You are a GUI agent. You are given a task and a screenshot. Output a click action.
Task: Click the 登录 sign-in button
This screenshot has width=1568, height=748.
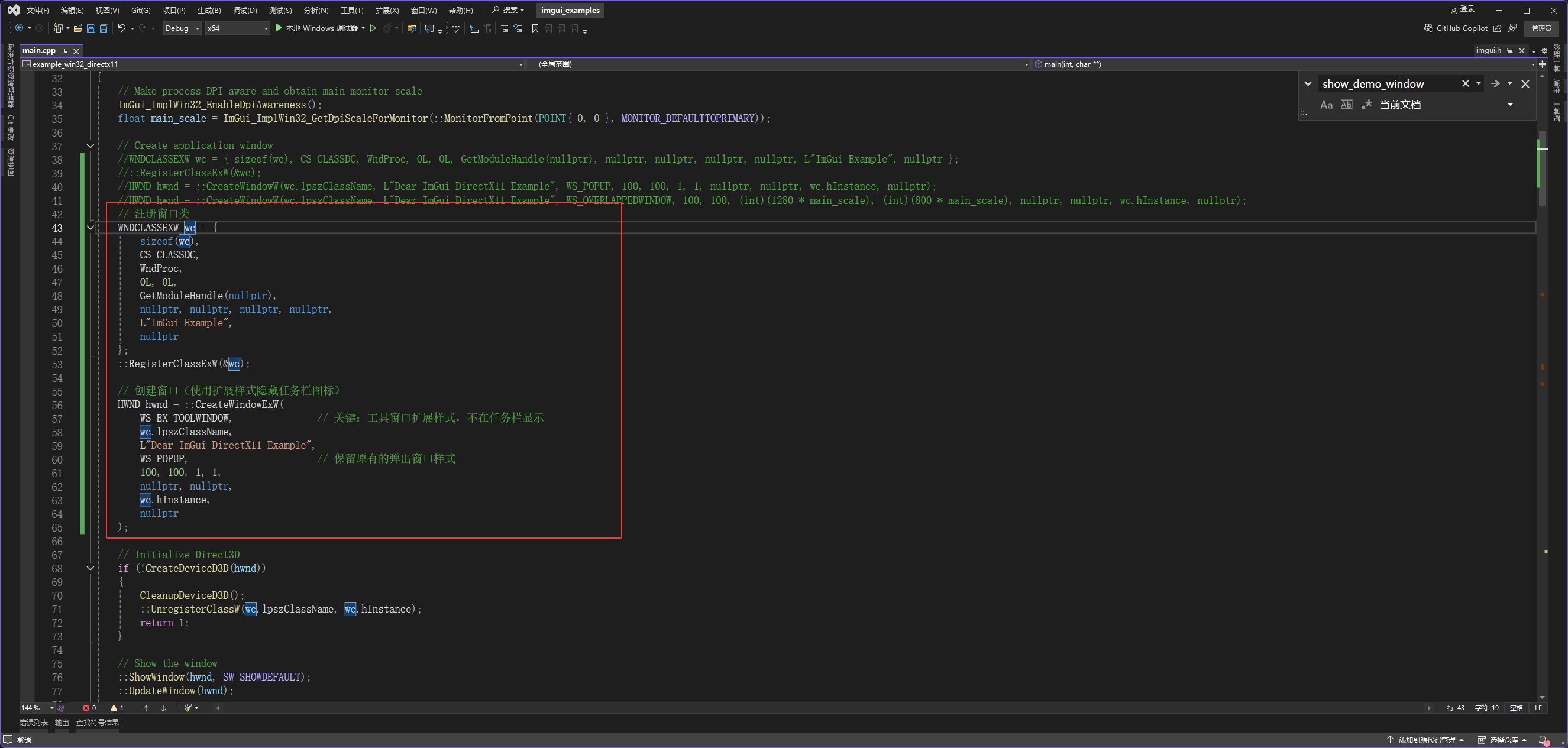tap(1462, 9)
